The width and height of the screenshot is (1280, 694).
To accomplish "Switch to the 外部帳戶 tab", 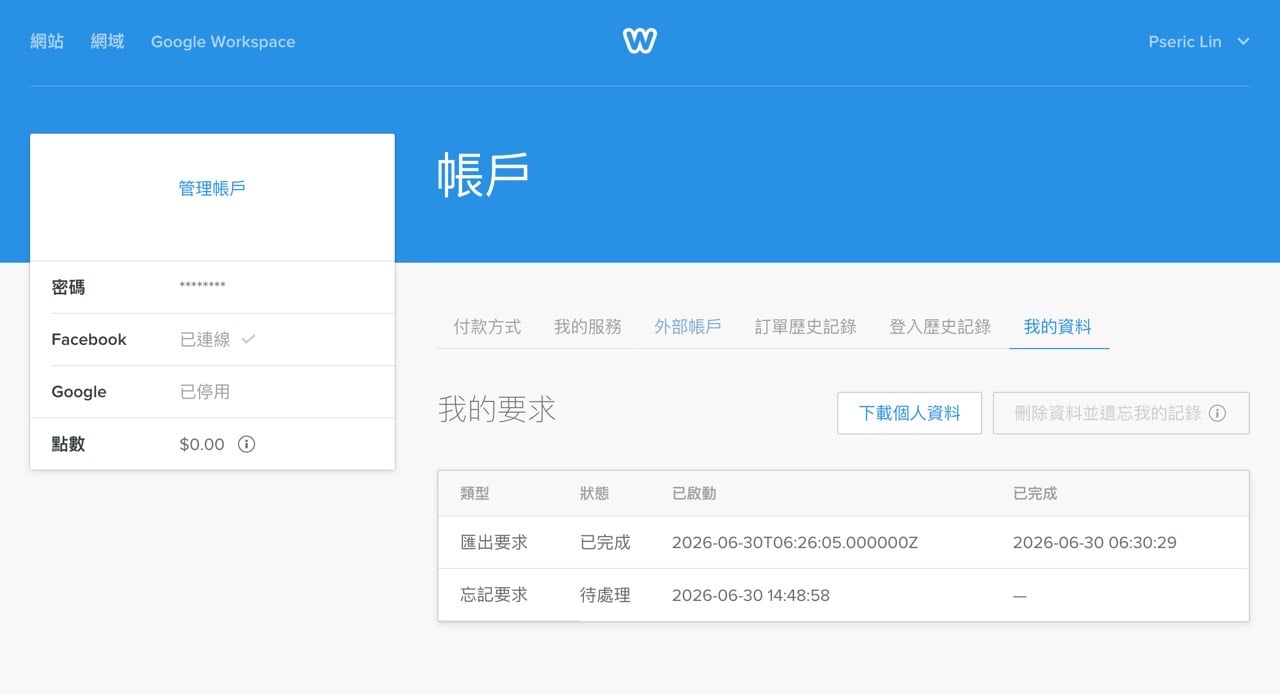I will pos(688,327).
